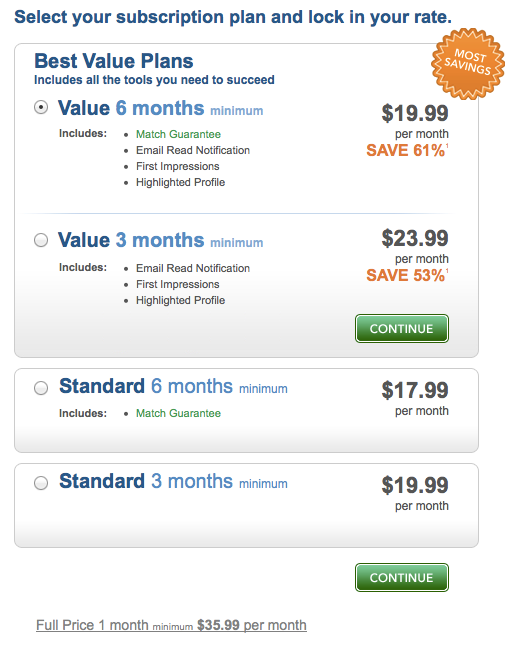
Task: Click Continue button in Best Value Plans box
Action: pos(402,329)
